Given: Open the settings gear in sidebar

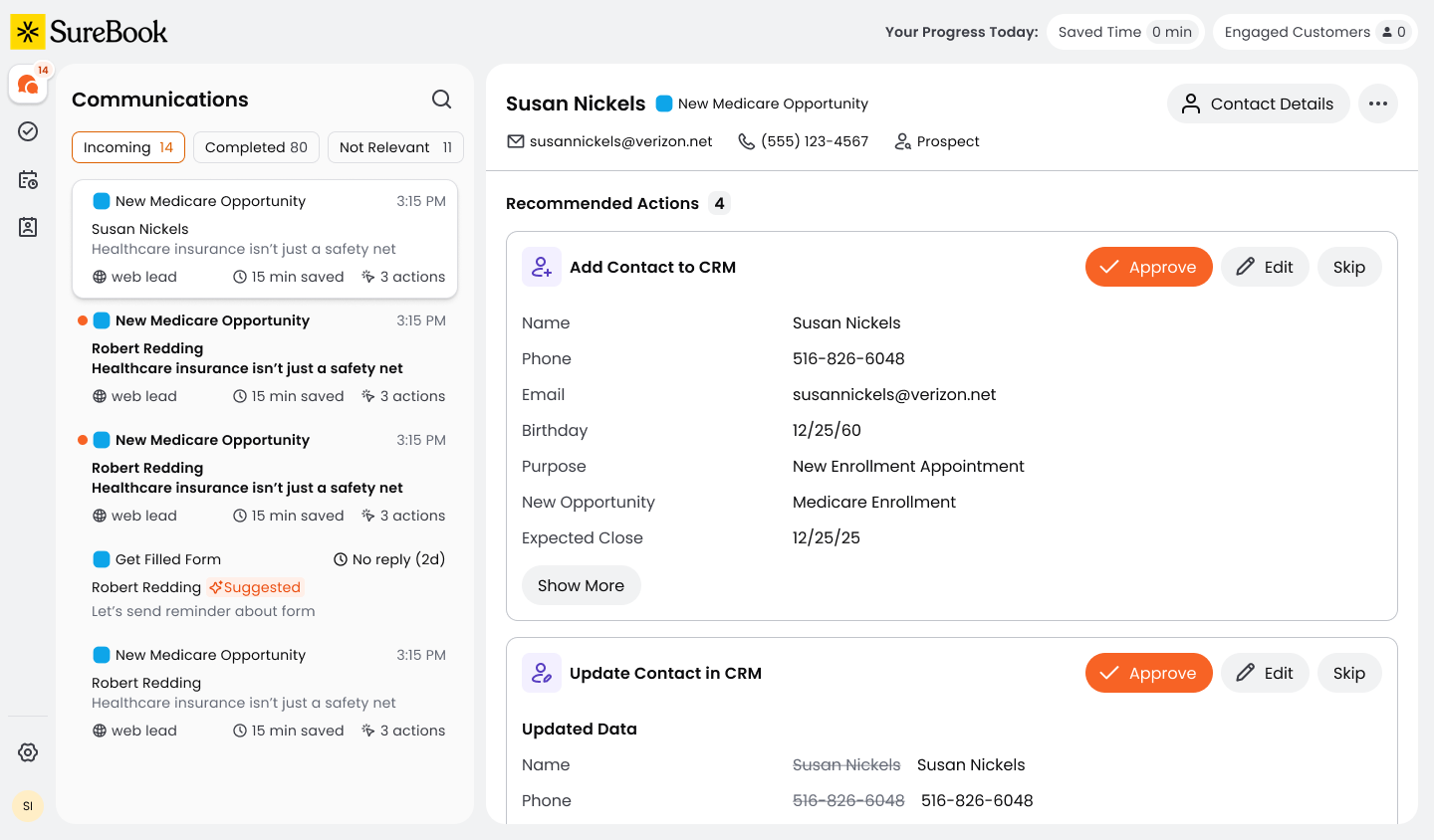Looking at the screenshot, I should tap(28, 752).
